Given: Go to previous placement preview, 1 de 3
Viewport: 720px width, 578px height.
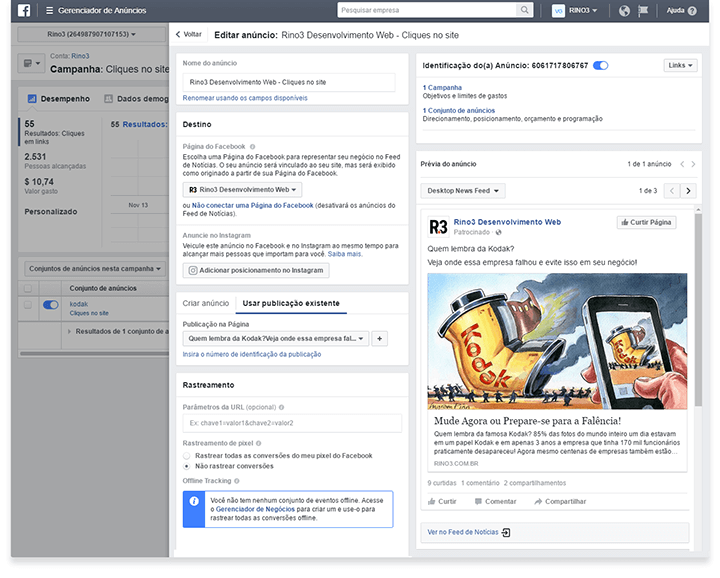Looking at the screenshot, I should coord(672,191).
